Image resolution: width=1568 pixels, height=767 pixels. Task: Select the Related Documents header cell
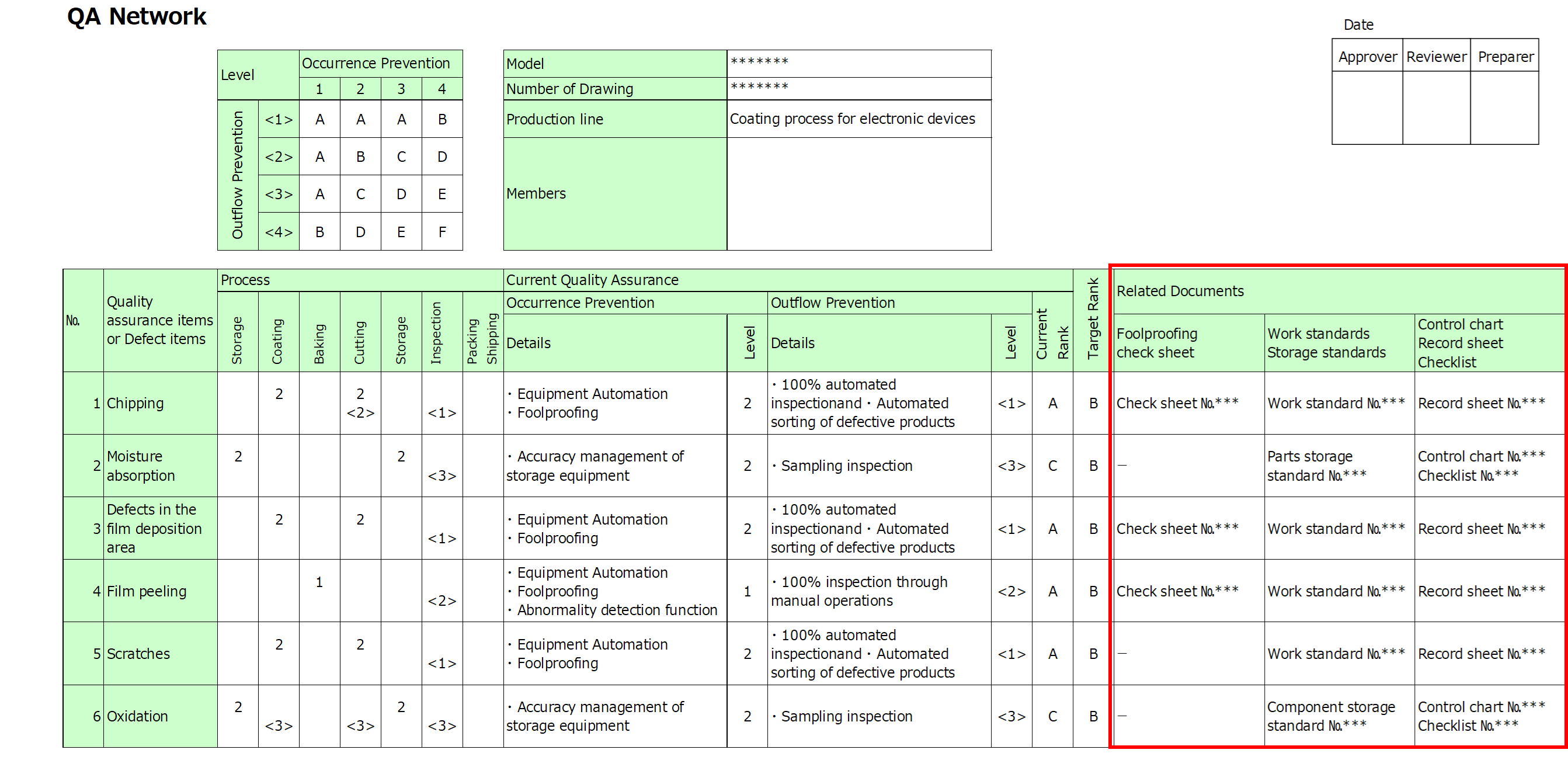pyautogui.click(x=1338, y=291)
